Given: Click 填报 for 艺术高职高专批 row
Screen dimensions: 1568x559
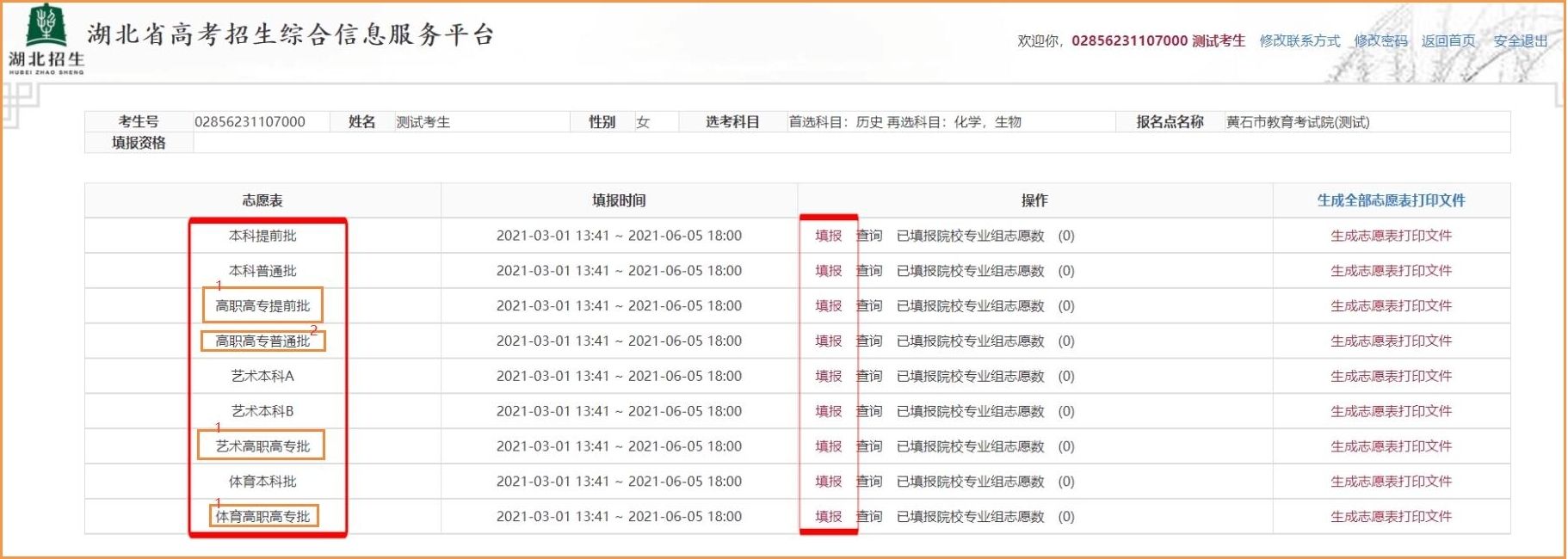Looking at the screenshot, I should [x=828, y=446].
